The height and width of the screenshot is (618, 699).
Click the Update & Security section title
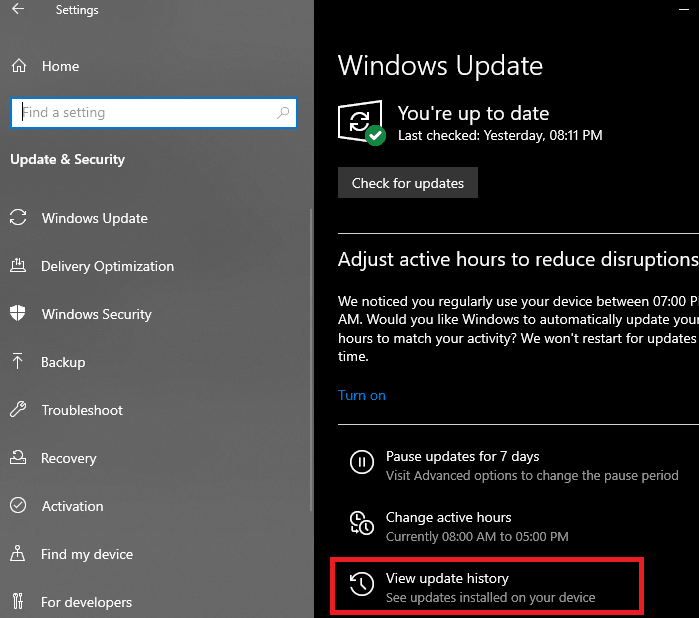68,160
